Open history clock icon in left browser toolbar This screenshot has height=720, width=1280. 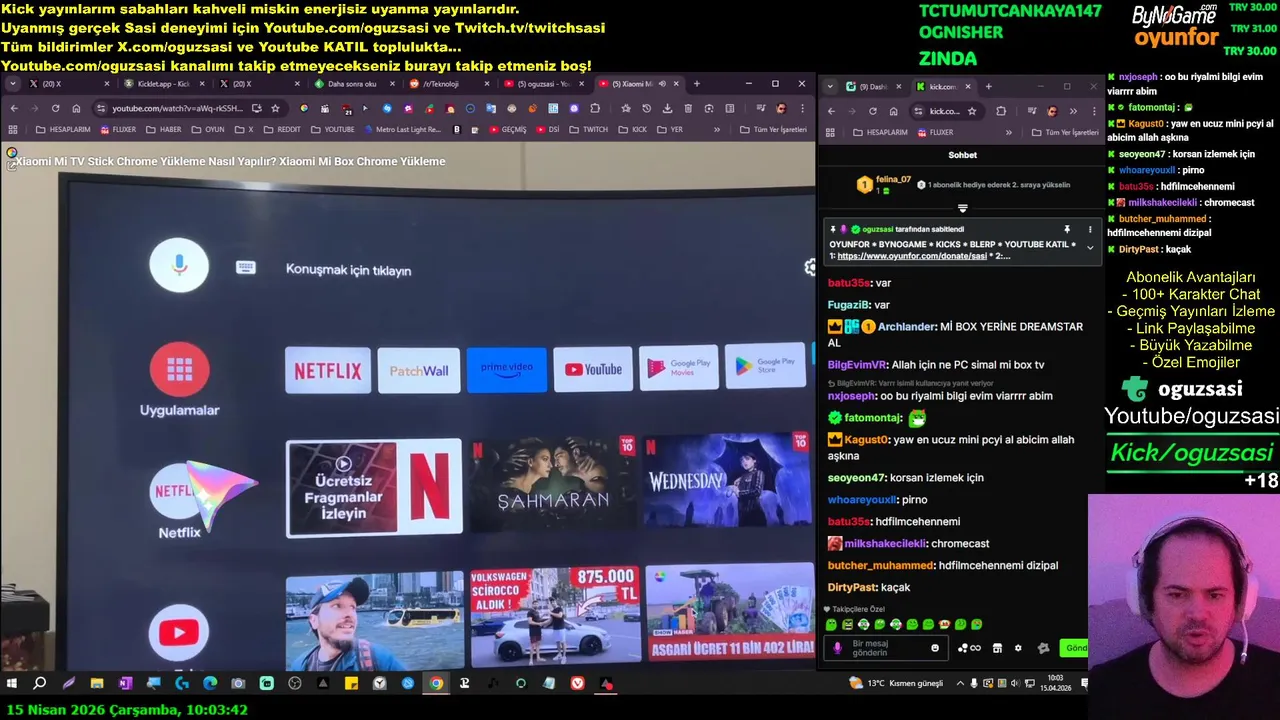point(647,108)
